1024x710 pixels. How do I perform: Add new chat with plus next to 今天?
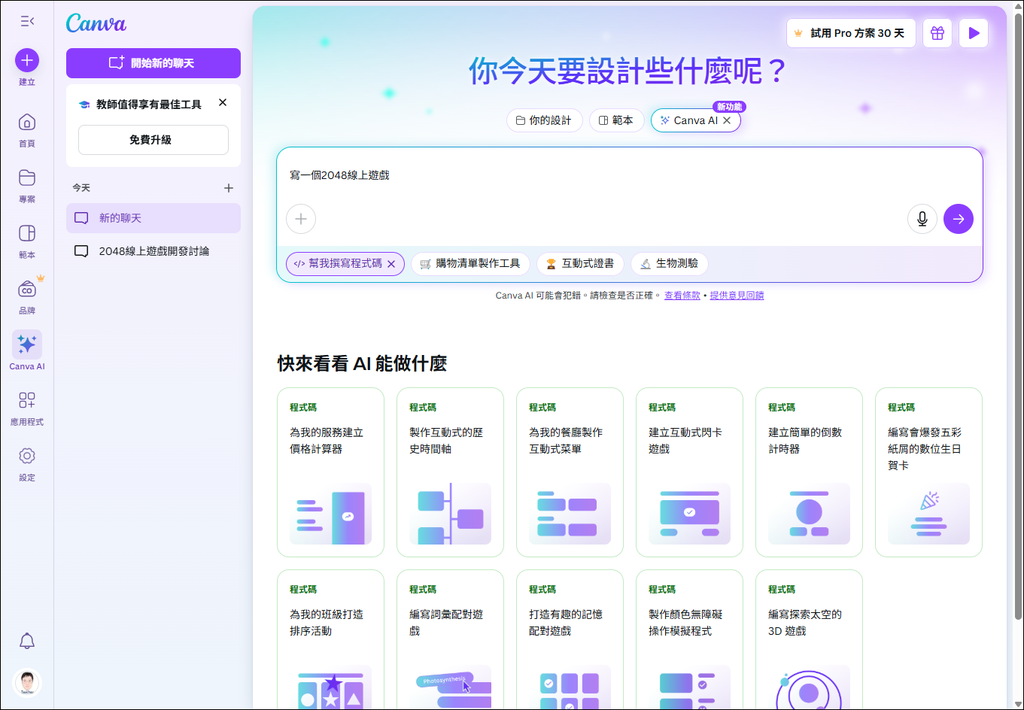(229, 188)
